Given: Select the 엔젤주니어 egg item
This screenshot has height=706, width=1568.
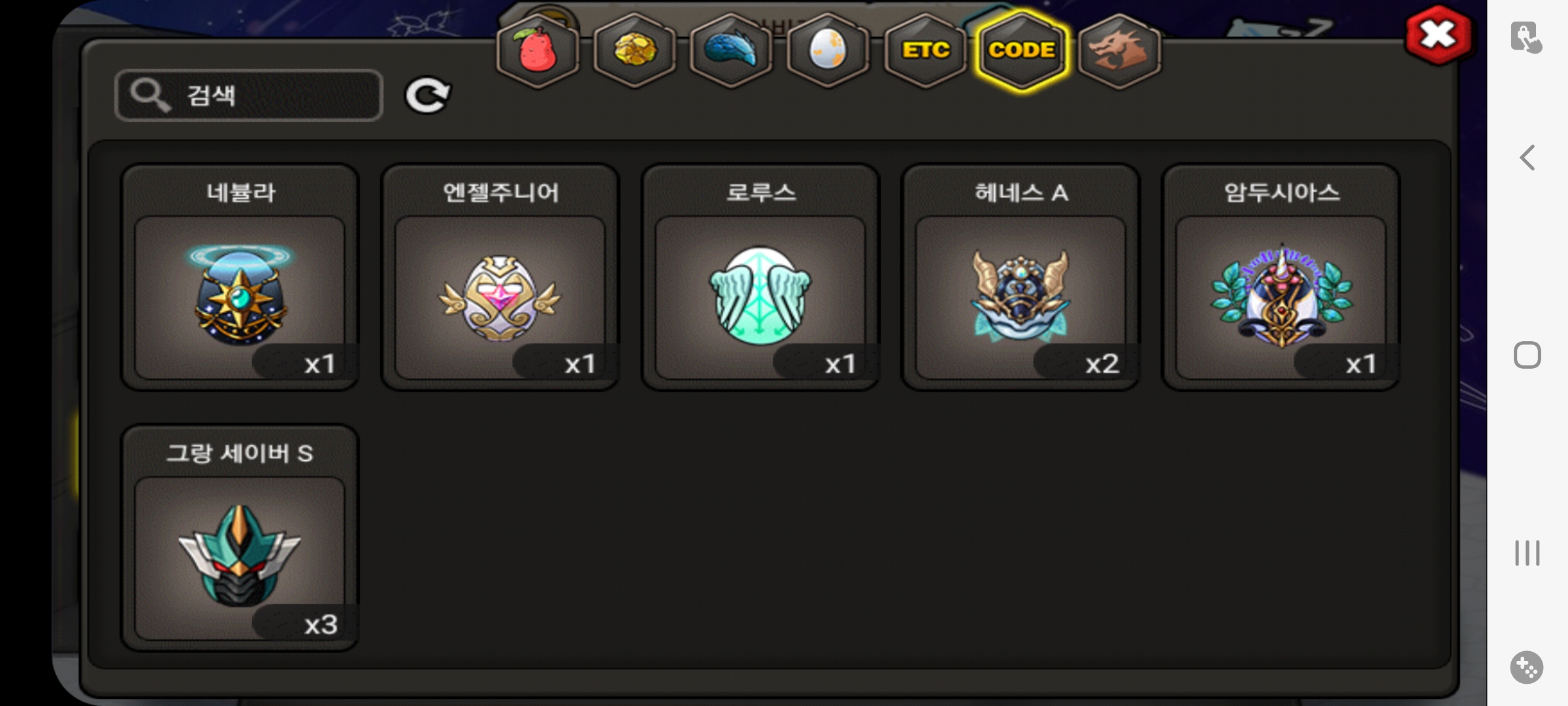Looking at the screenshot, I should pyautogui.click(x=500, y=278).
